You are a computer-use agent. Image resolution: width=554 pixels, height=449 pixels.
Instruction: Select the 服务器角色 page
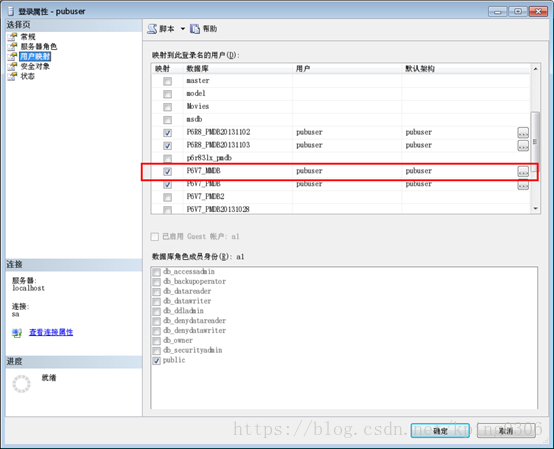click(x=39, y=47)
